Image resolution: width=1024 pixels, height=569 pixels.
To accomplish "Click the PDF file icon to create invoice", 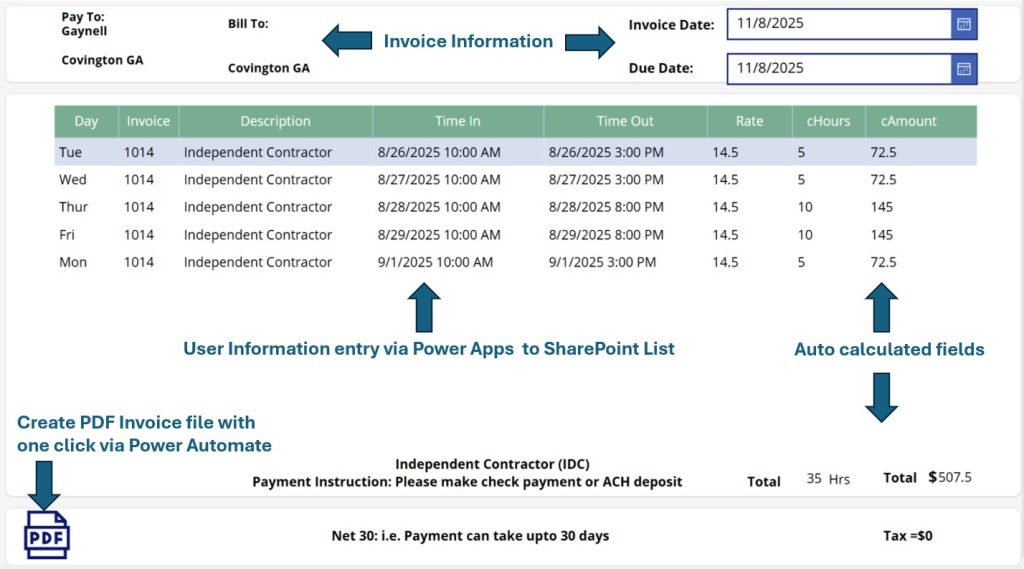I will click(x=46, y=535).
